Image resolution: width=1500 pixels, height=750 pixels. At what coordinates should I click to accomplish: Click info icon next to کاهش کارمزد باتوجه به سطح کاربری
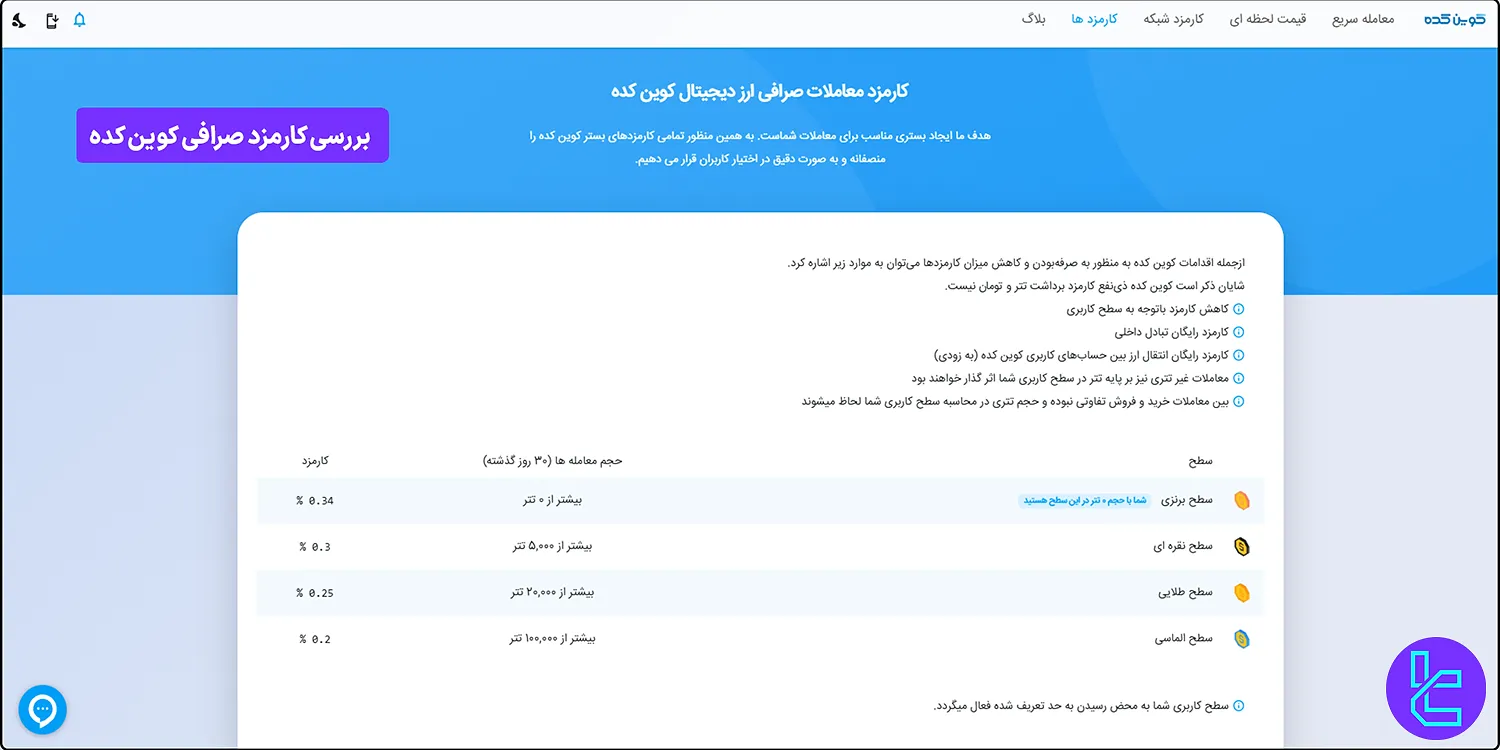(x=1240, y=309)
